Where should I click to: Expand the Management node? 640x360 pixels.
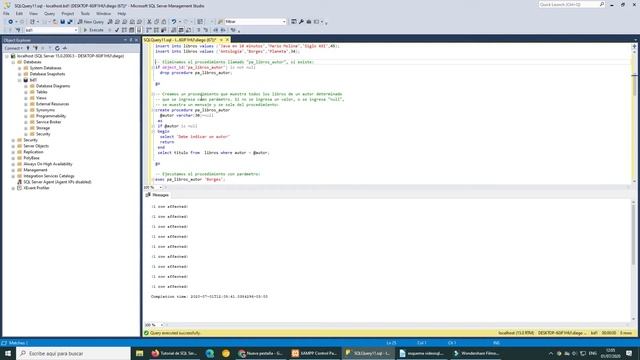pos(13,170)
